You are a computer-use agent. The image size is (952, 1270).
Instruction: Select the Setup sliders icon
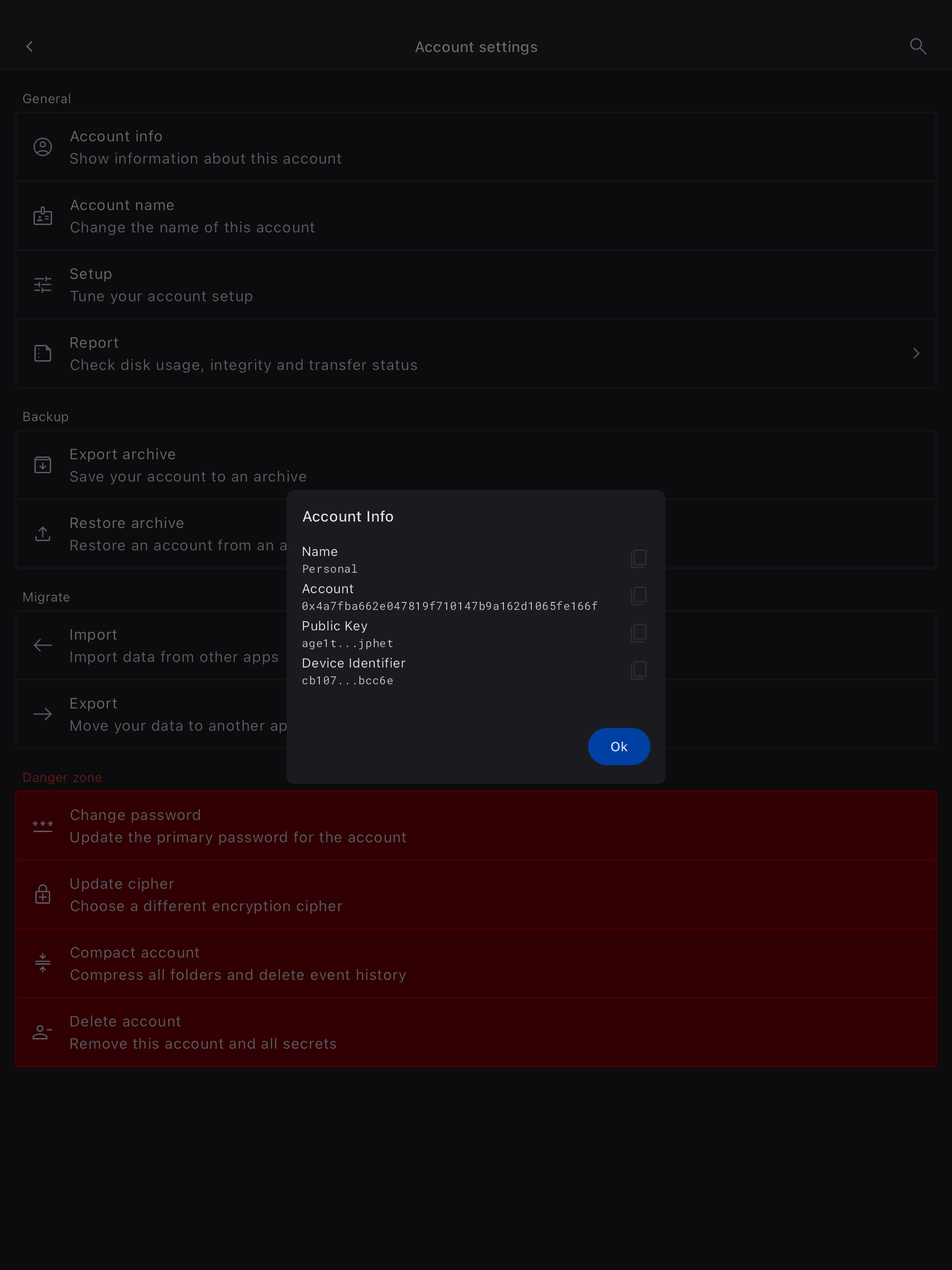point(43,285)
